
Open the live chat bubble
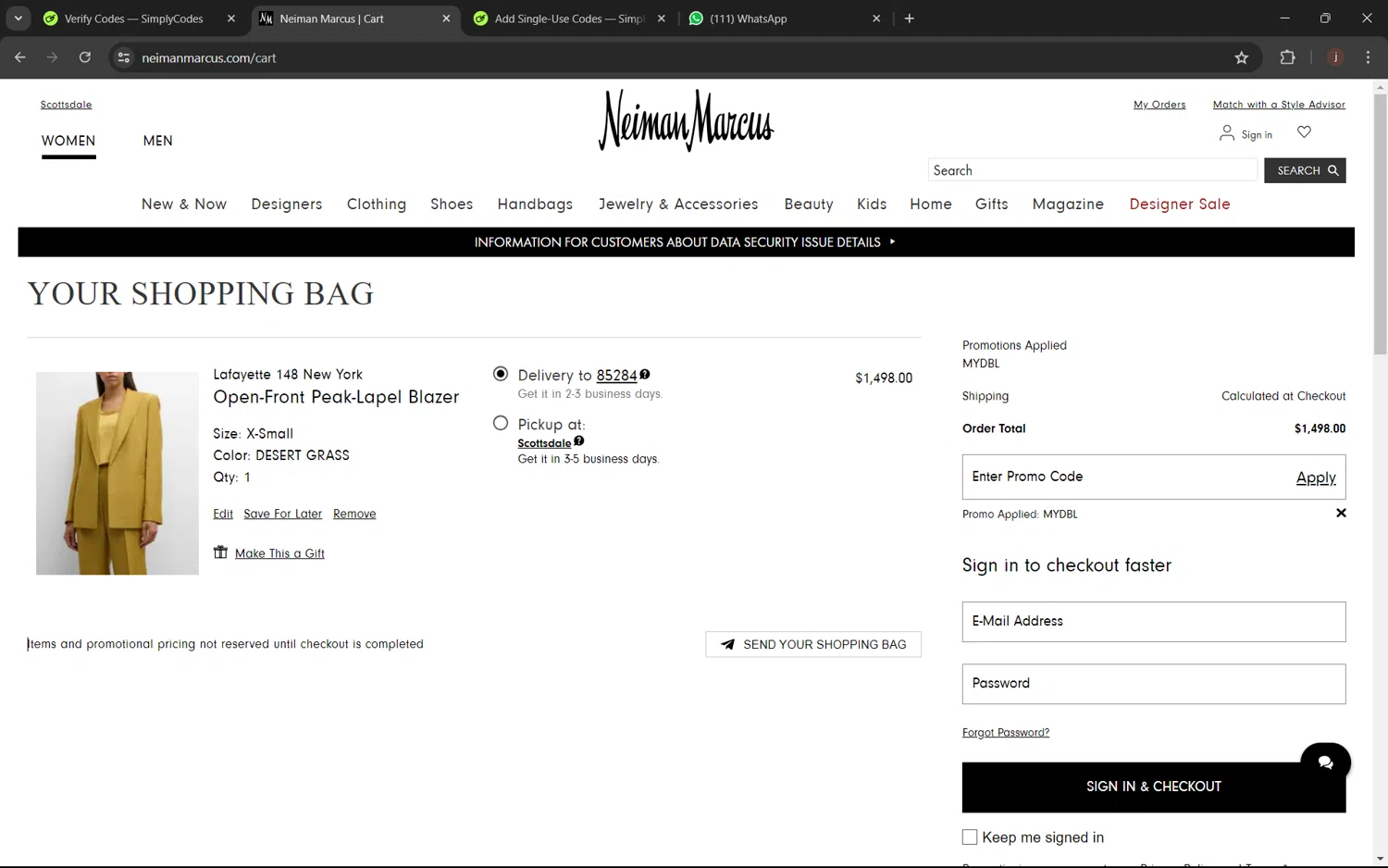pyautogui.click(x=1325, y=763)
